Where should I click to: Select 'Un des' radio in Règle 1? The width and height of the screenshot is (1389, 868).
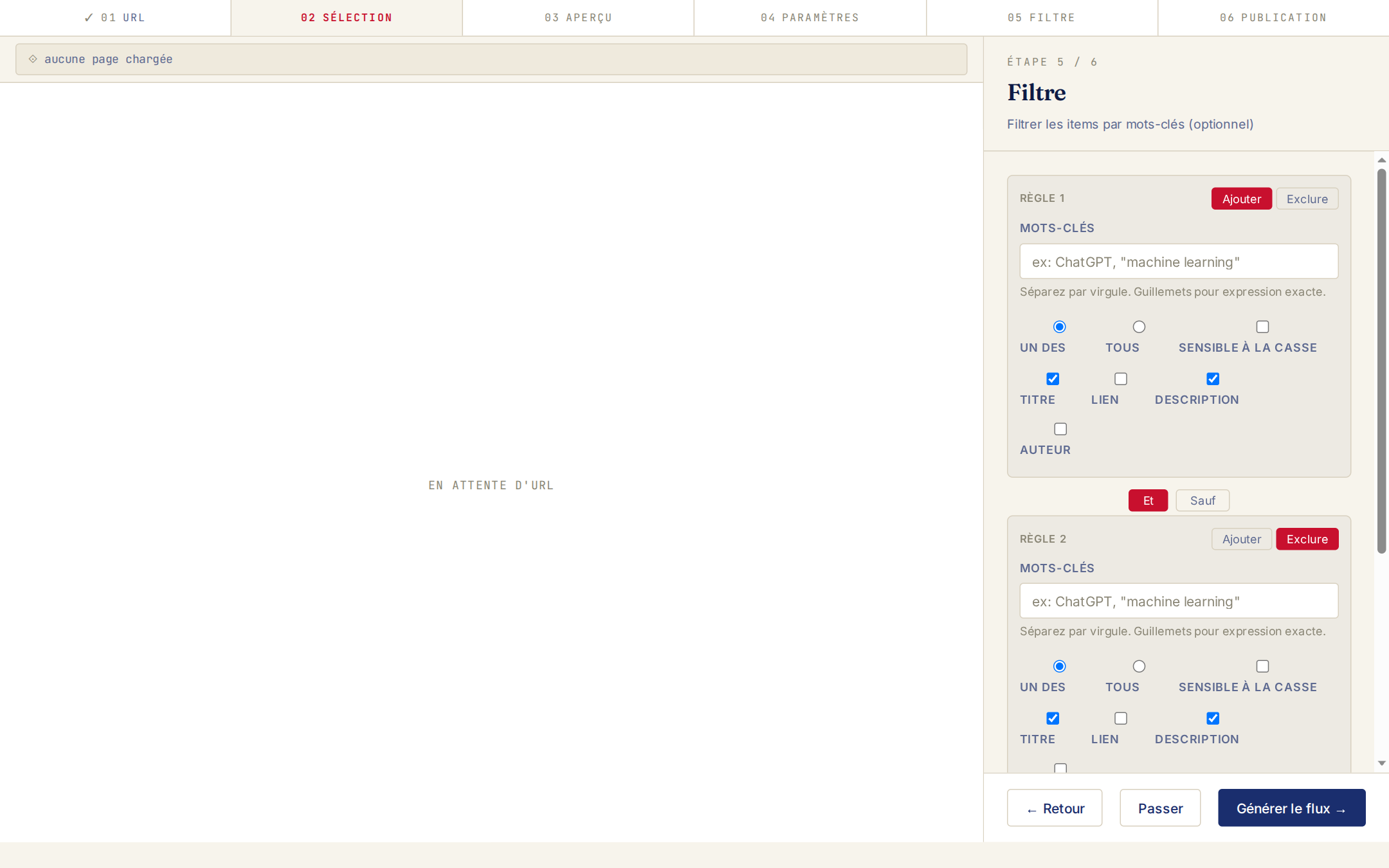coord(1059,327)
